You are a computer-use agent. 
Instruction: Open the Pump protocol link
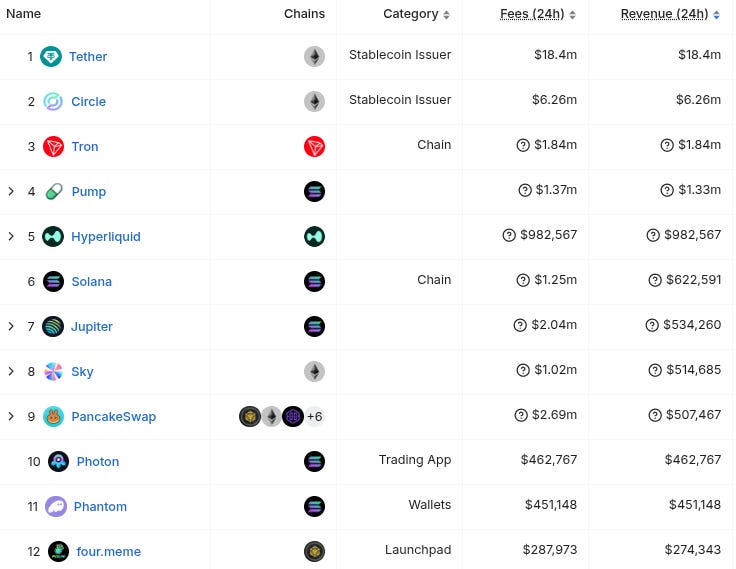point(89,192)
